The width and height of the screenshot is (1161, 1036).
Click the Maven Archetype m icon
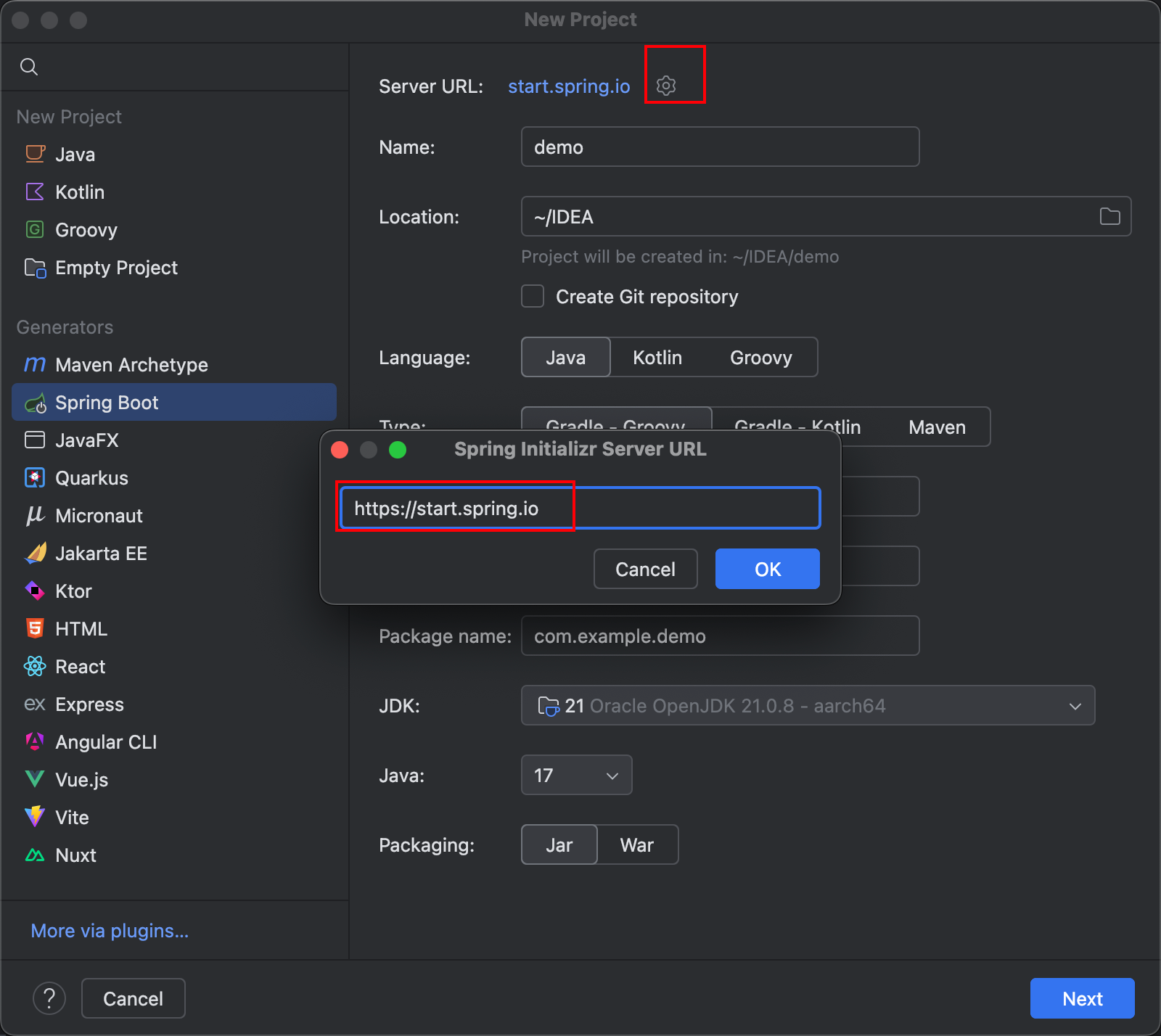(35, 364)
